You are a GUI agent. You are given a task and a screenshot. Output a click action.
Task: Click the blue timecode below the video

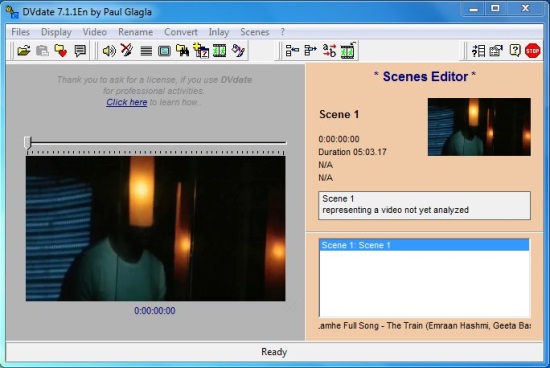(155, 310)
